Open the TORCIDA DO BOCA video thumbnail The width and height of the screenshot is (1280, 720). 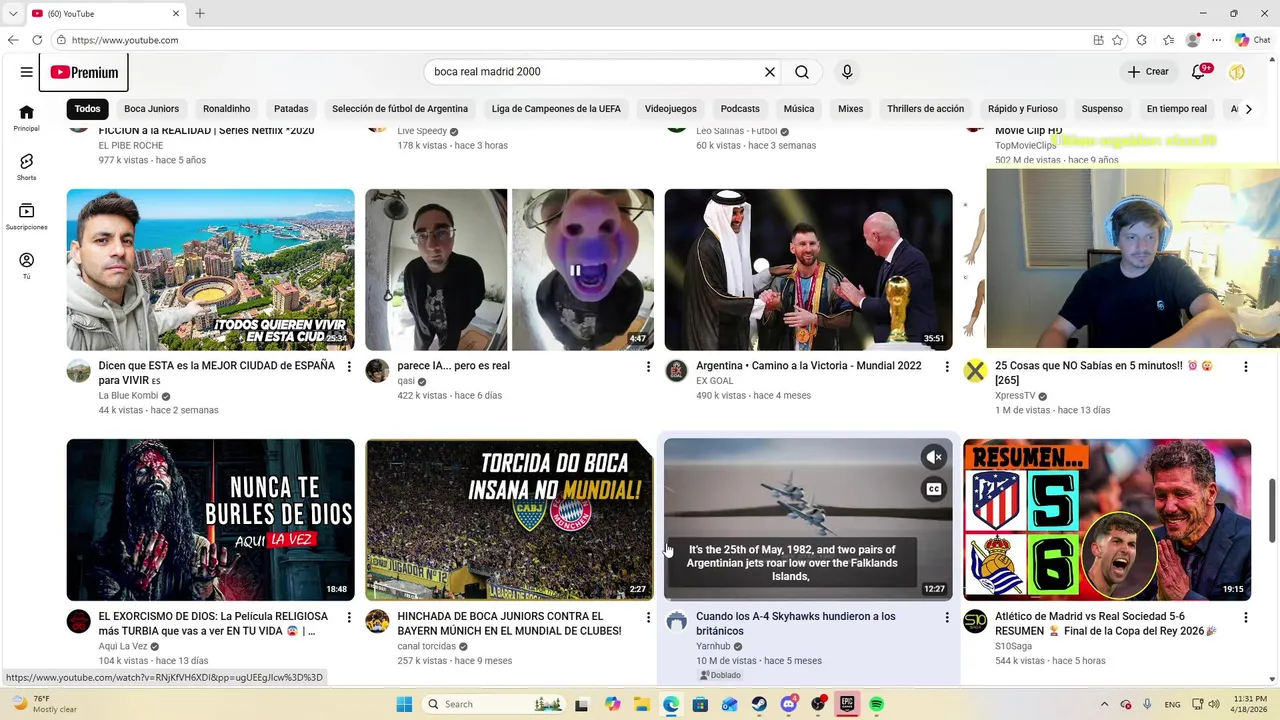pos(509,520)
